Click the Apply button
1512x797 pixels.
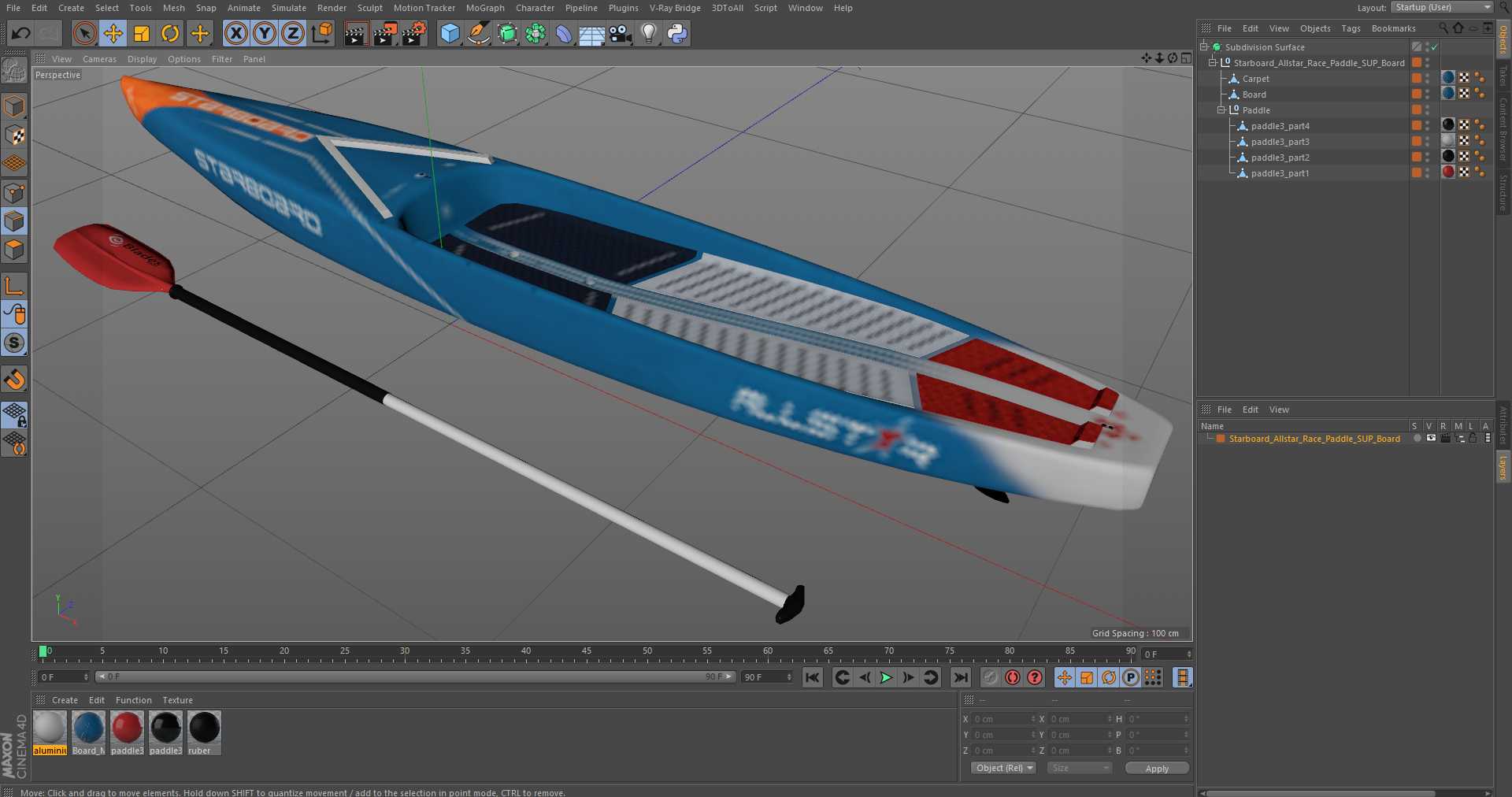click(1157, 769)
